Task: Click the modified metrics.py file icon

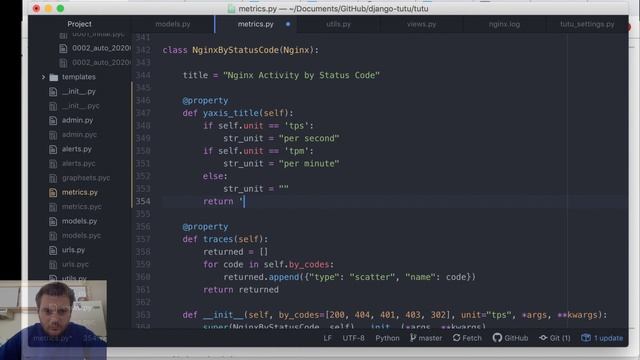Action: [53, 193]
